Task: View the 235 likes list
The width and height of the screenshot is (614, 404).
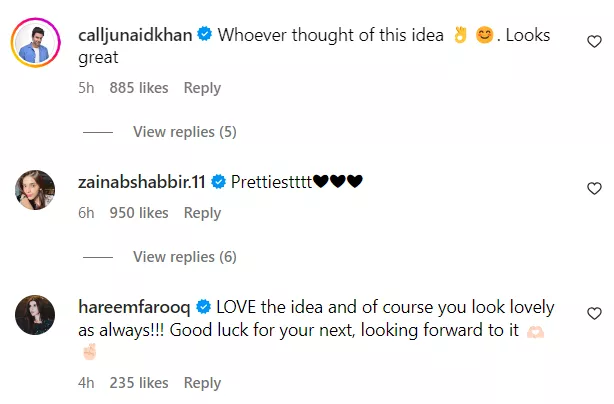Action: tap(139, 382)
